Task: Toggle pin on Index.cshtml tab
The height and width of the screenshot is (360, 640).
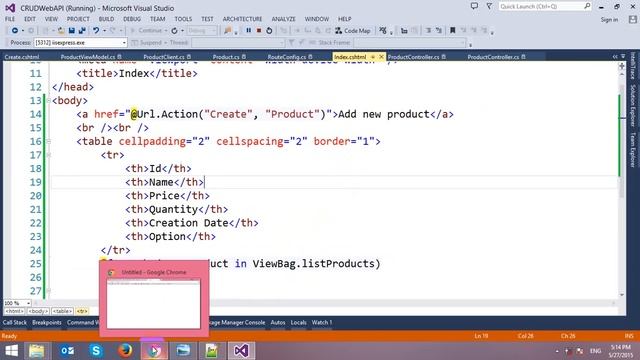Action: [373, 57]
